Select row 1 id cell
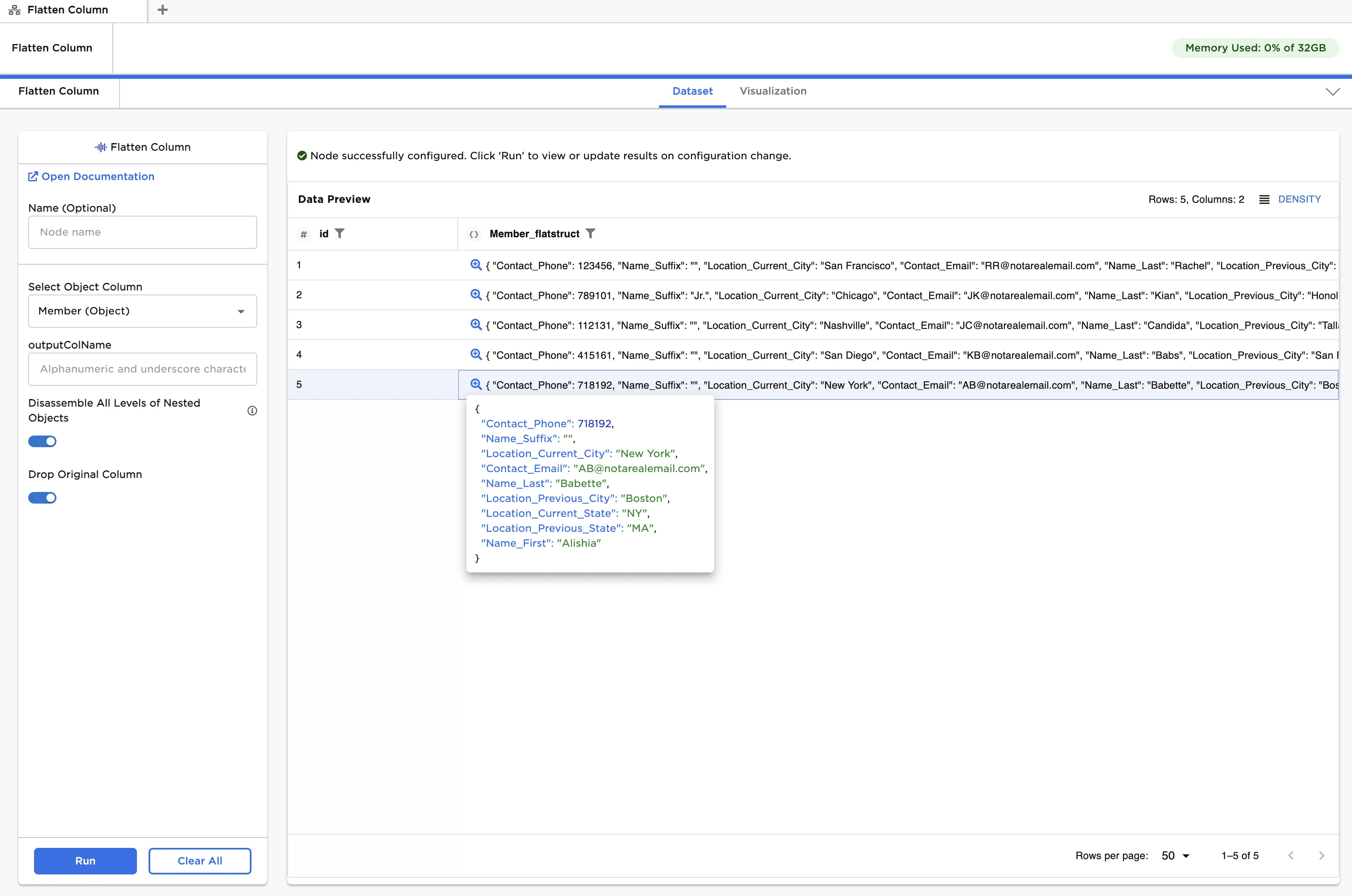 [373, 265]
